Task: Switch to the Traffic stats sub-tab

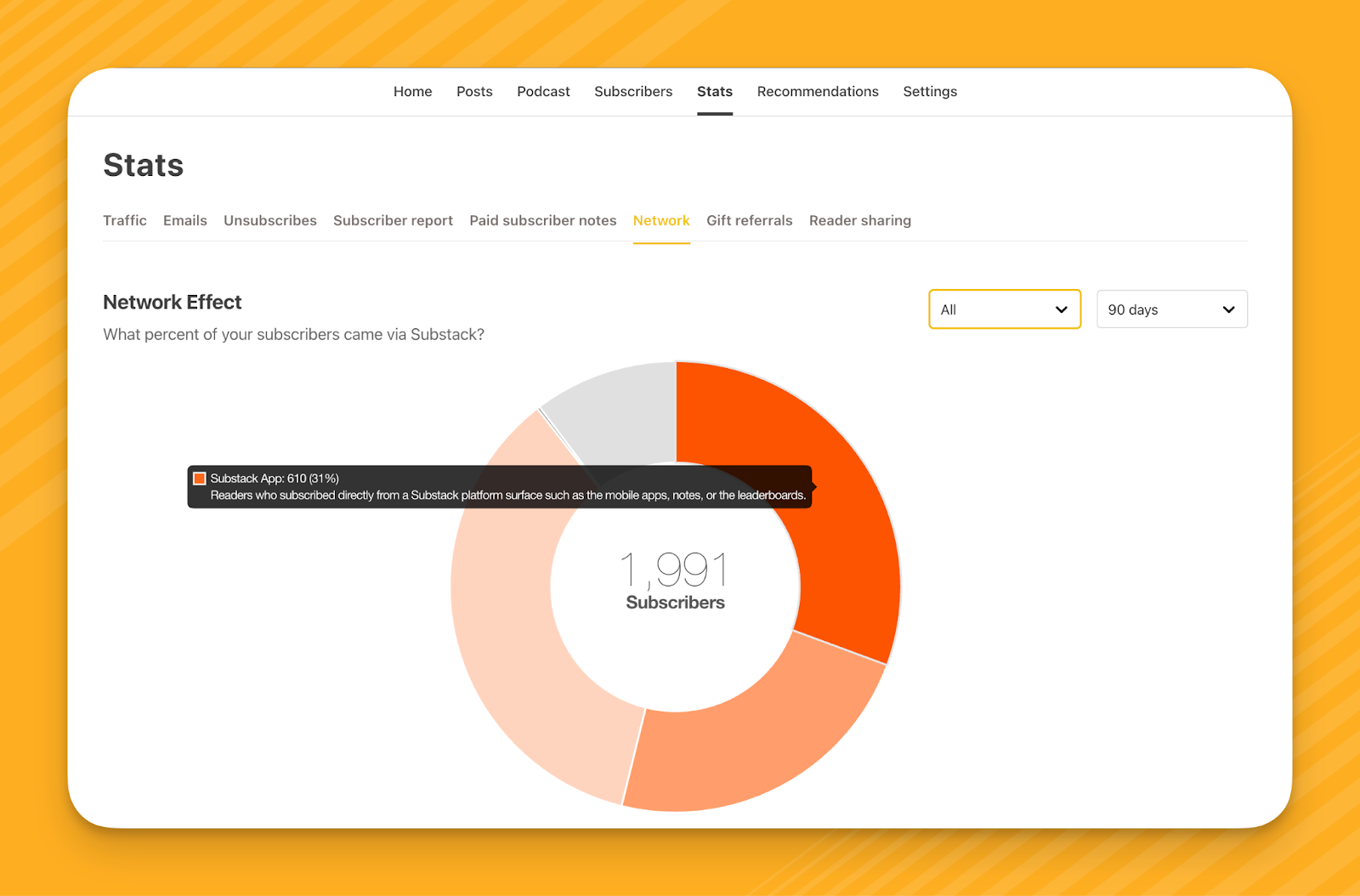Action: (125, 221)
